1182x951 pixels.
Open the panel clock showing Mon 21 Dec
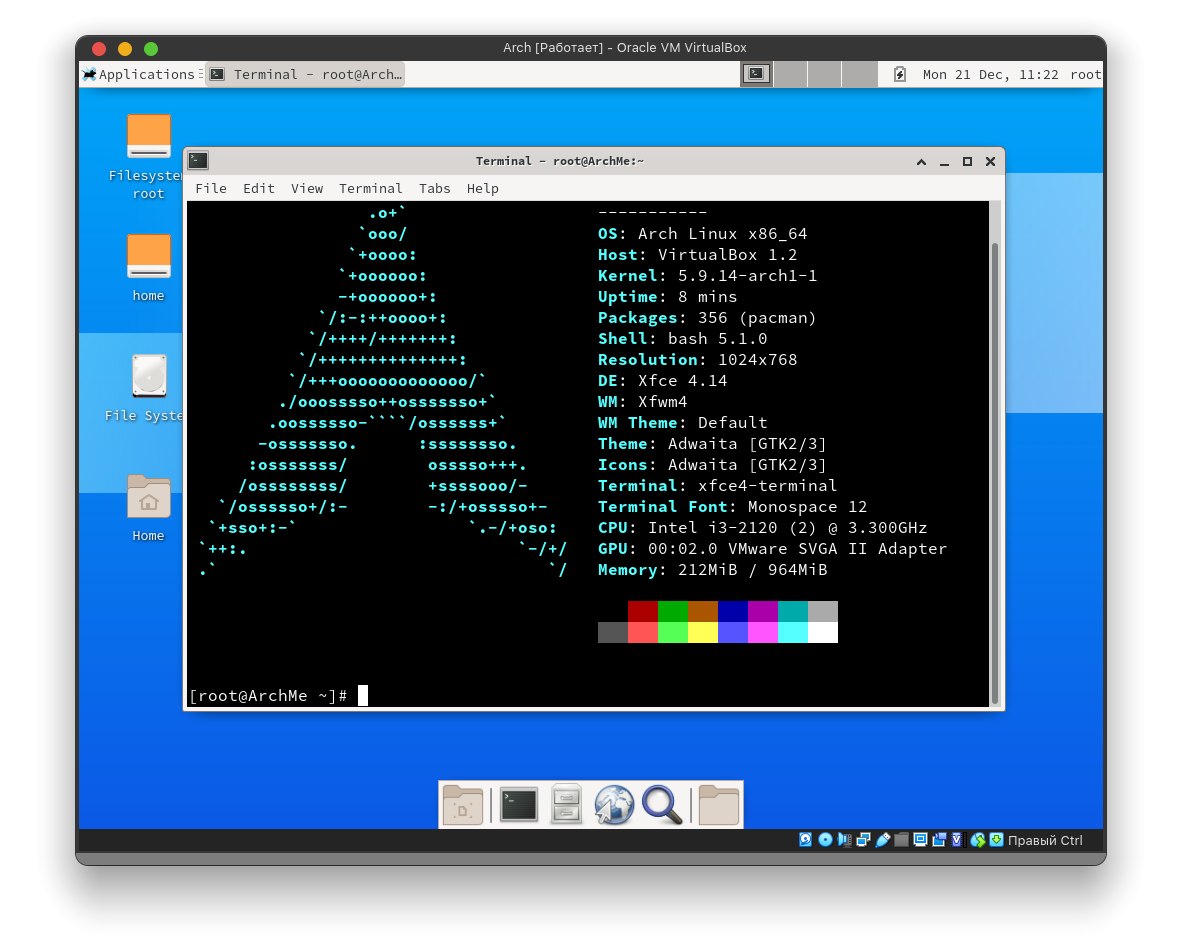pyautogui.click(x=990, y=75)
